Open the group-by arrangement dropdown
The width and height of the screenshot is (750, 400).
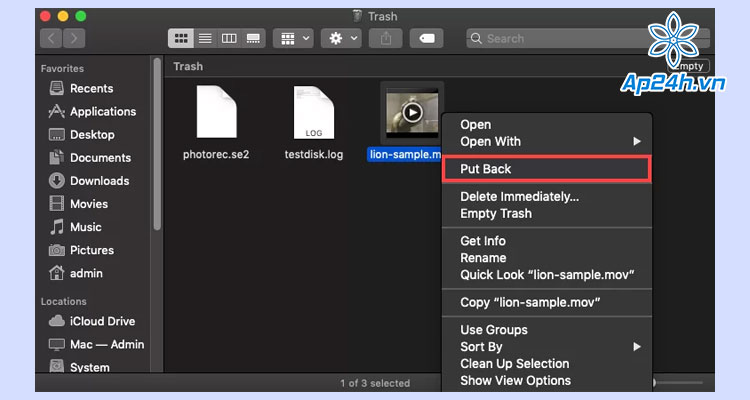pyautogui.click(x=294, y=38)
